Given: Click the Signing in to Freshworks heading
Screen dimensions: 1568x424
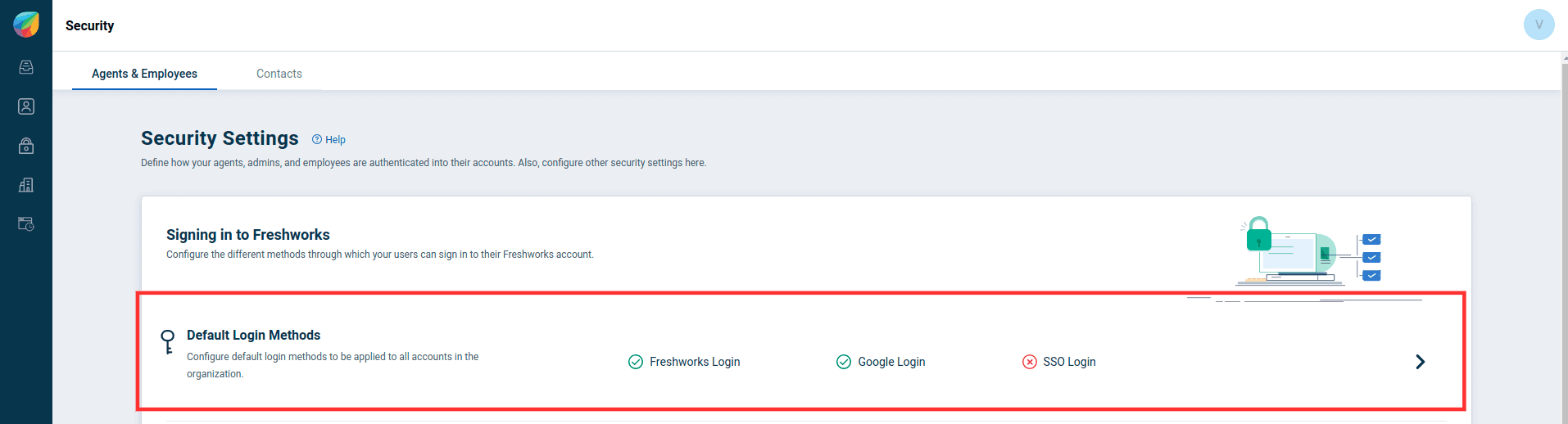Looking at the screenshot, I should [248, 235].
